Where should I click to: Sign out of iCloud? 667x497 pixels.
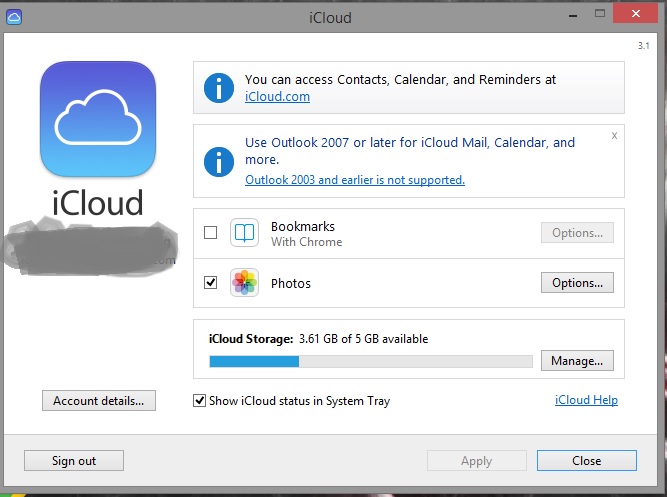pos(74,460)
